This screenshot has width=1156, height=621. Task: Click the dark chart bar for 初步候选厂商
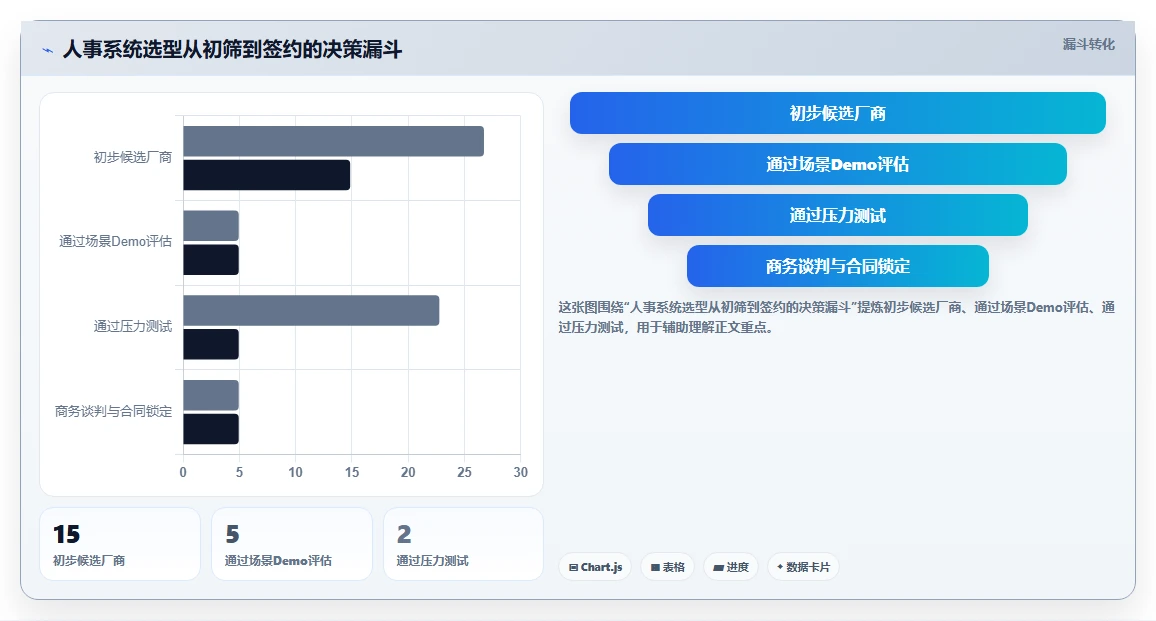pyautogui.click(x=266, y=175)
